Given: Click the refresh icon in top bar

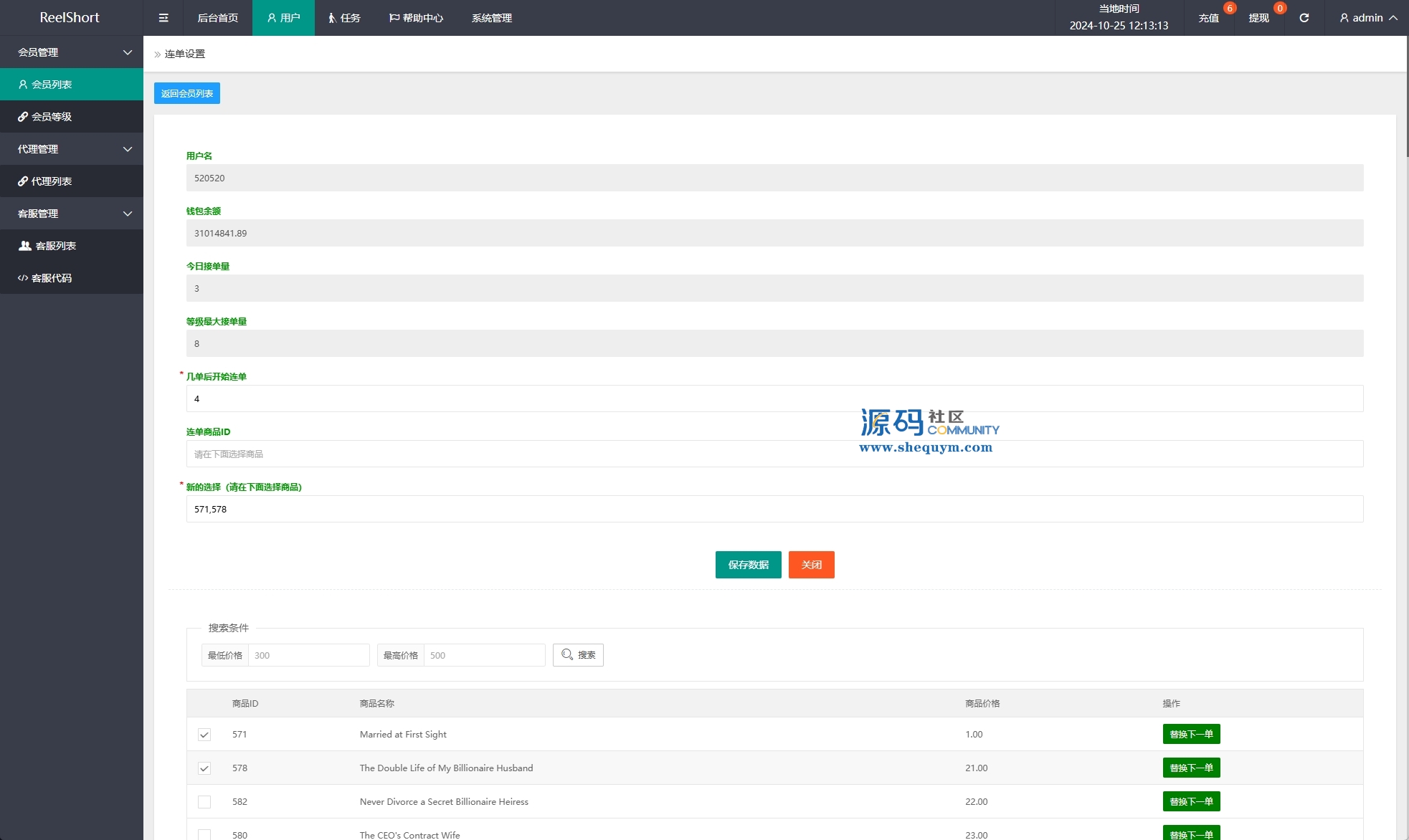Looking at the screenshot, I should point(1304,18).
